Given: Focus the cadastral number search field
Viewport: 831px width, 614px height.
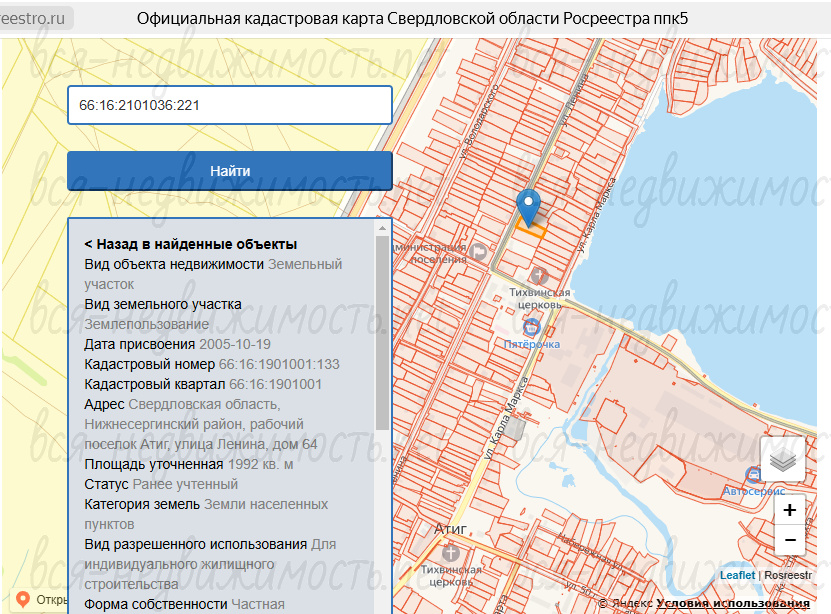Looking at the screenshot, I should point(229,105).
